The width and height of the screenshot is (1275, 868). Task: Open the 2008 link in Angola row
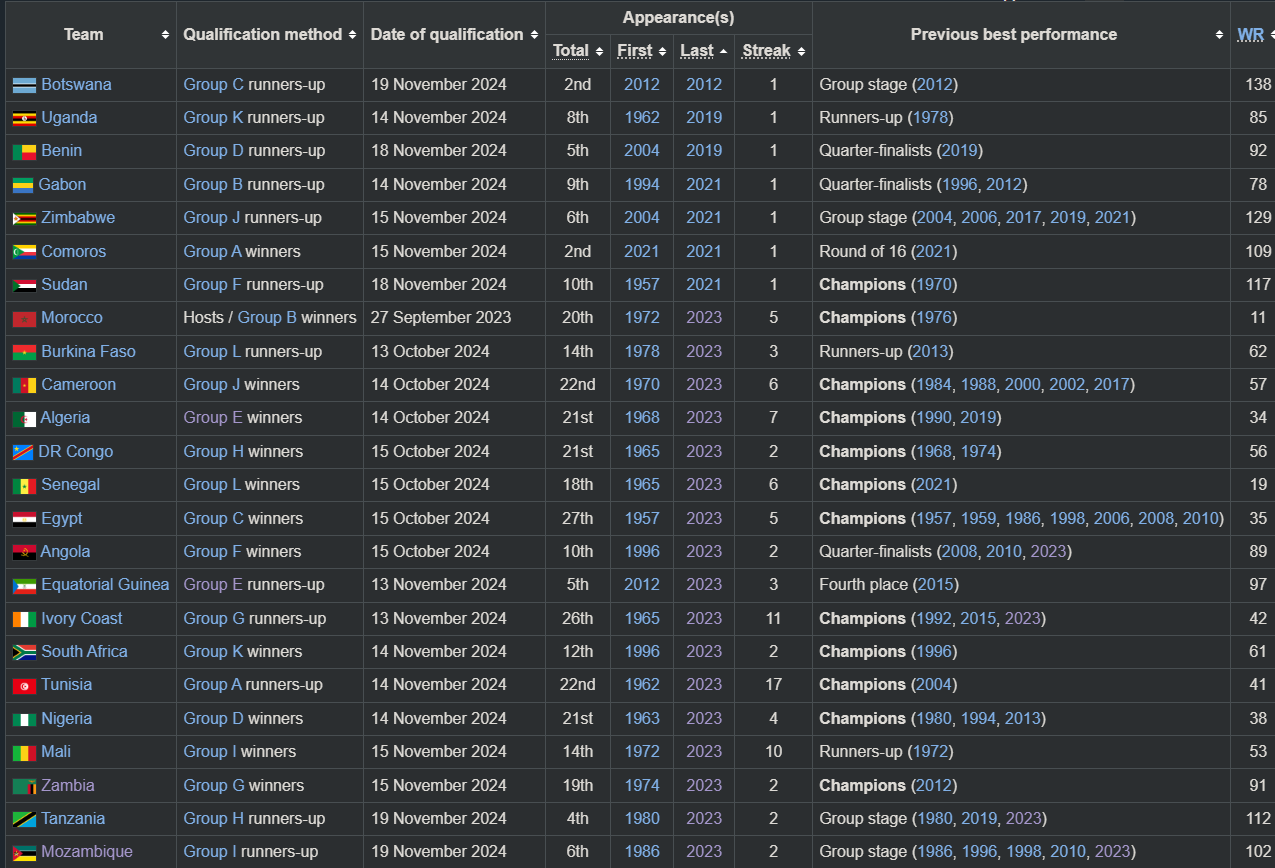959,551
